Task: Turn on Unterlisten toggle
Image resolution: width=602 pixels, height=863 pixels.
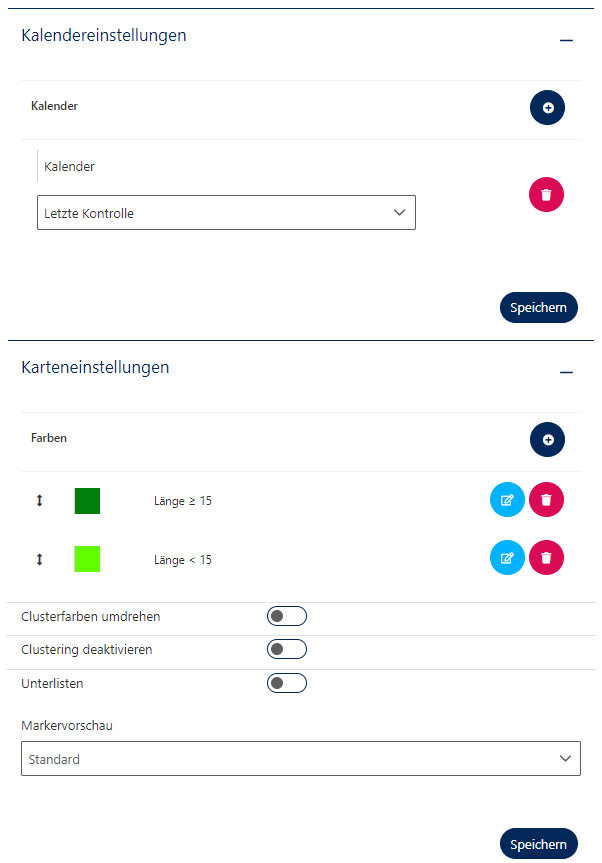Action: (x=286, y=683)
